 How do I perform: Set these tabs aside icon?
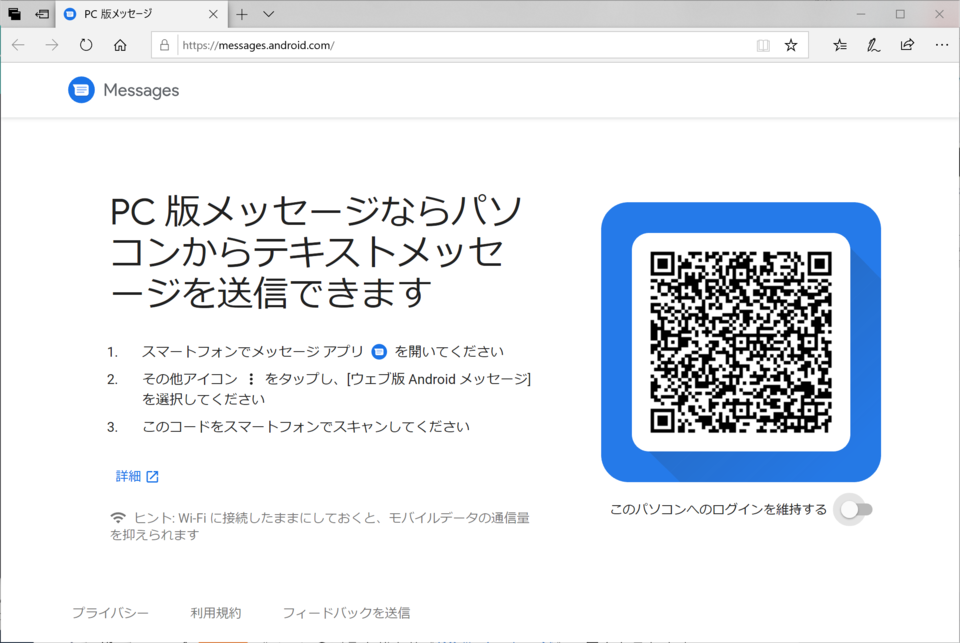(42, 13)
